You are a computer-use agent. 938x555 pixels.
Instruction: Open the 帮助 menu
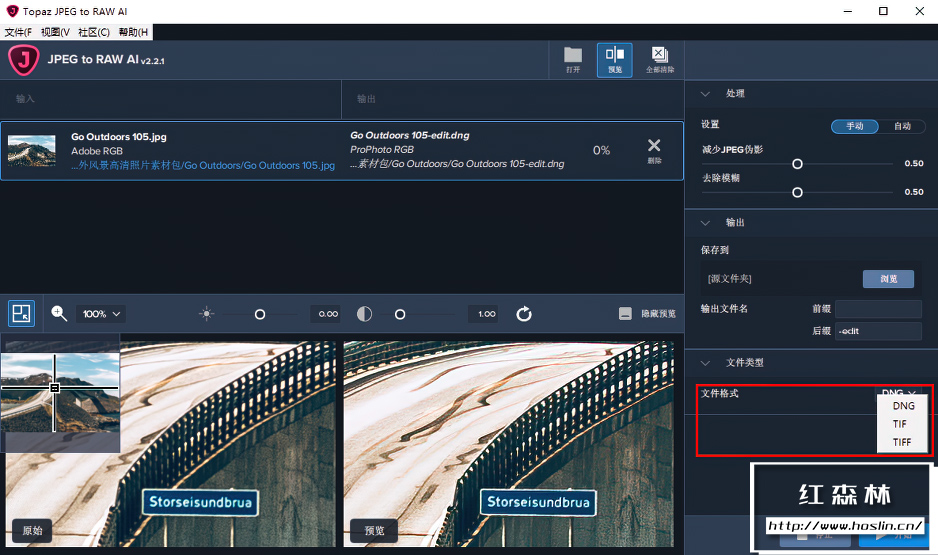pyautogui.click(x=133, y=32)
